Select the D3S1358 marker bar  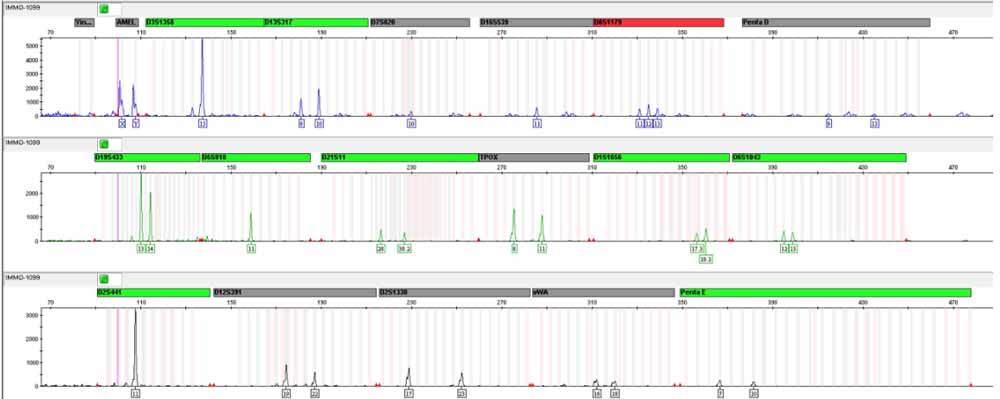[x=205, y=22]
